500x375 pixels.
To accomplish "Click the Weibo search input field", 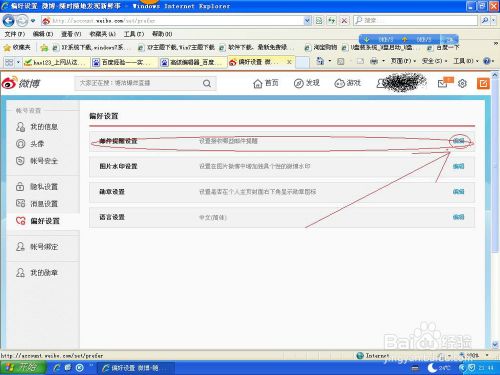I will coord(138,83).
